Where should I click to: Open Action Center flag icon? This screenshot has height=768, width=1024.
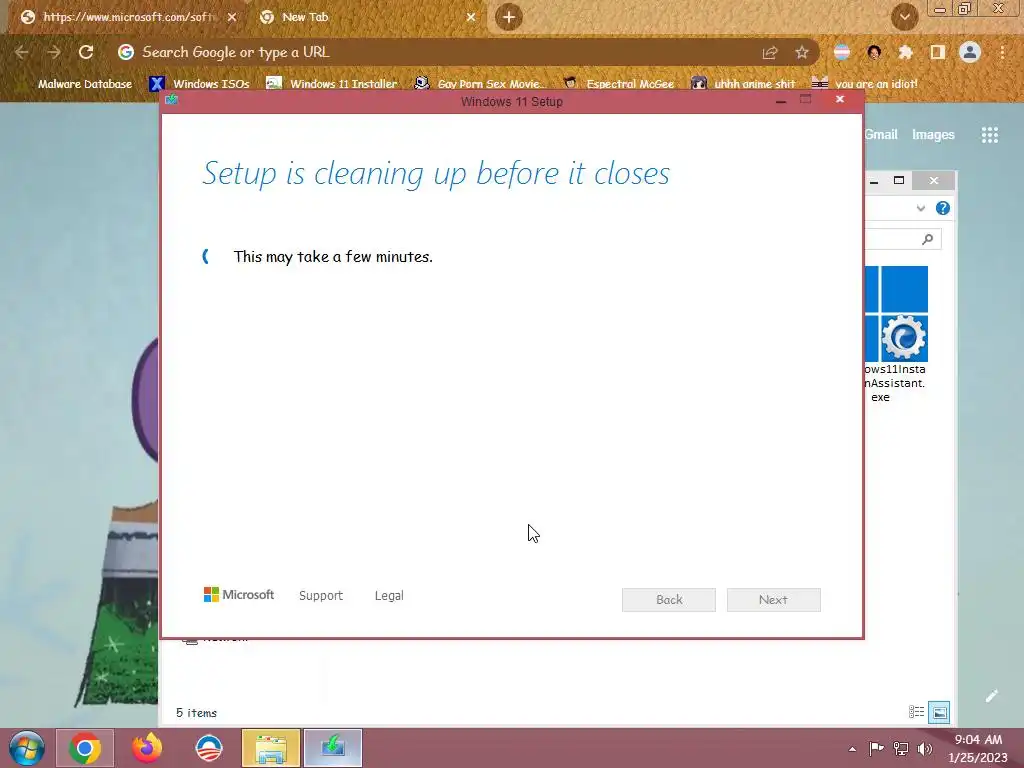tap(876, 748)
